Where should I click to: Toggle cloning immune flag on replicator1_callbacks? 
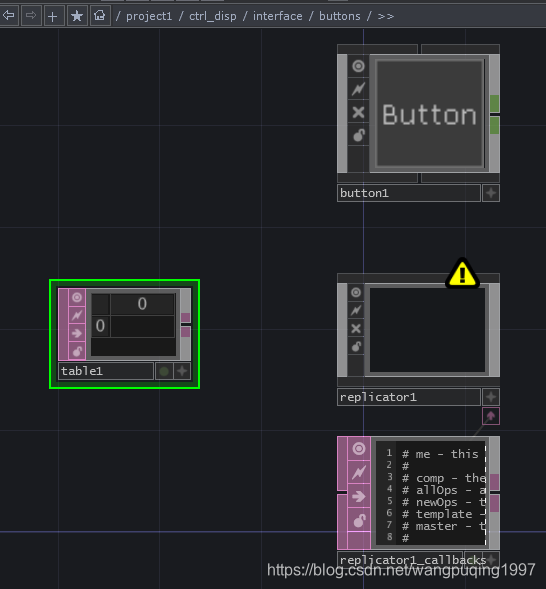click(359, 472)
